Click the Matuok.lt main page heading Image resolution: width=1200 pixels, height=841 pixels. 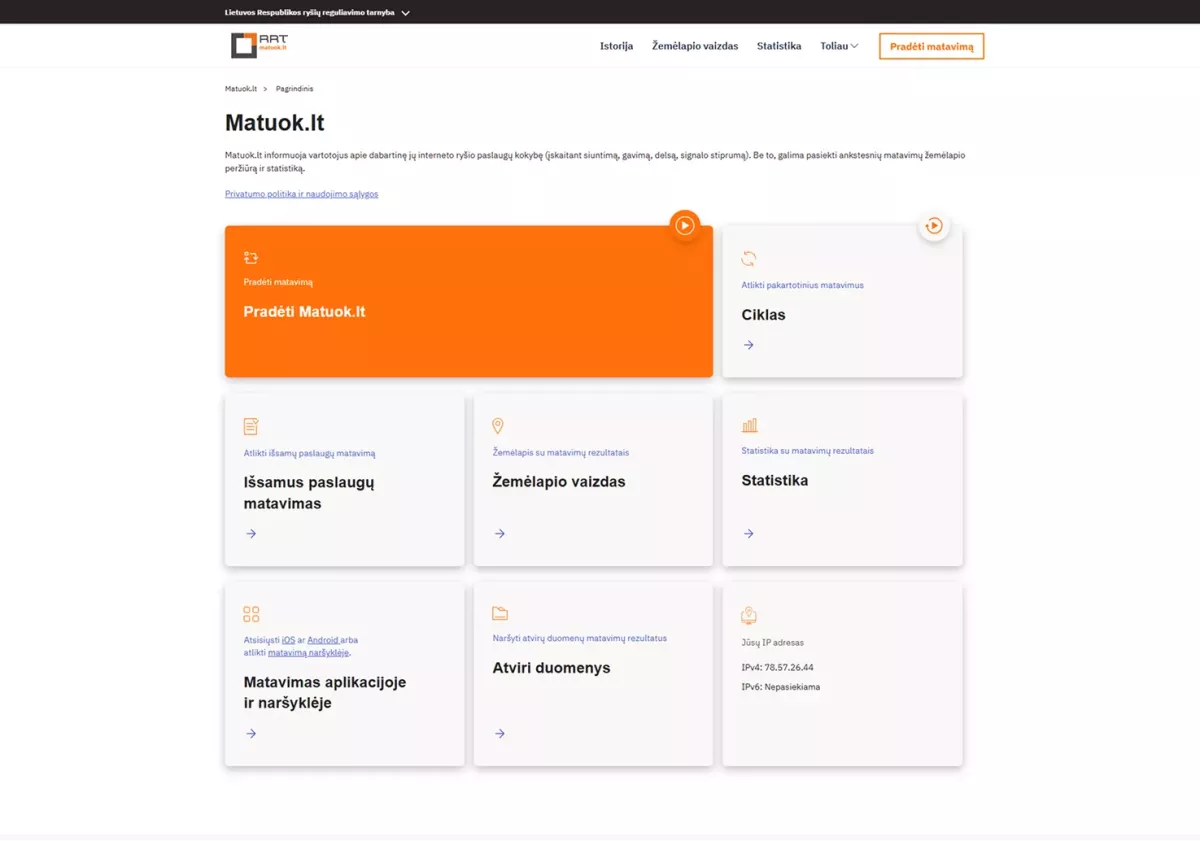pyautogui.click(x=275, y=124)
